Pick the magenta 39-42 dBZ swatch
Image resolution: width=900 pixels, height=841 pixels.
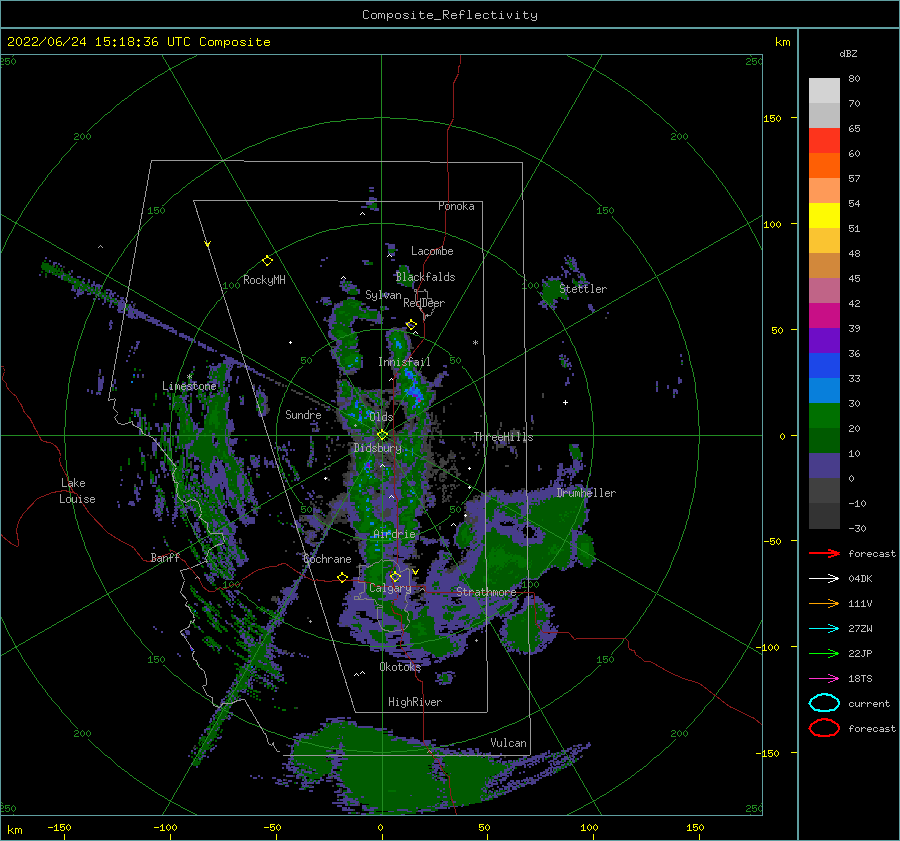tap(824, 316)
